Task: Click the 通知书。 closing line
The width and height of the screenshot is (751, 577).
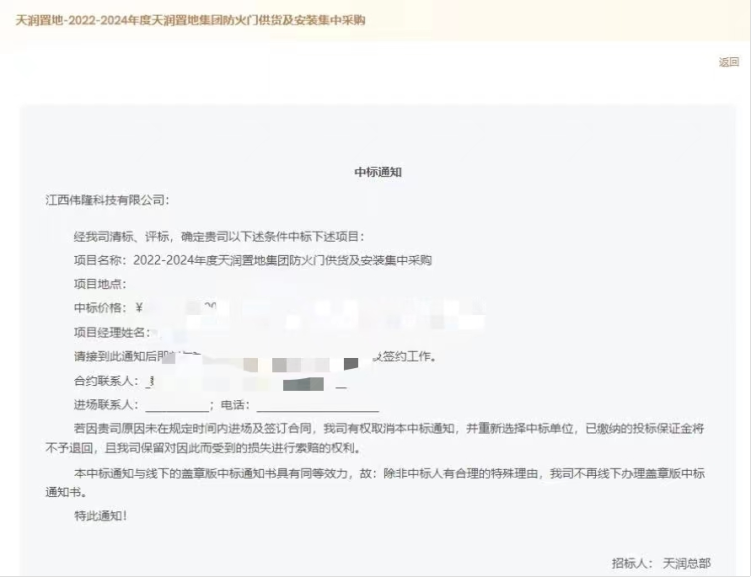Action: tap(67, 492)
